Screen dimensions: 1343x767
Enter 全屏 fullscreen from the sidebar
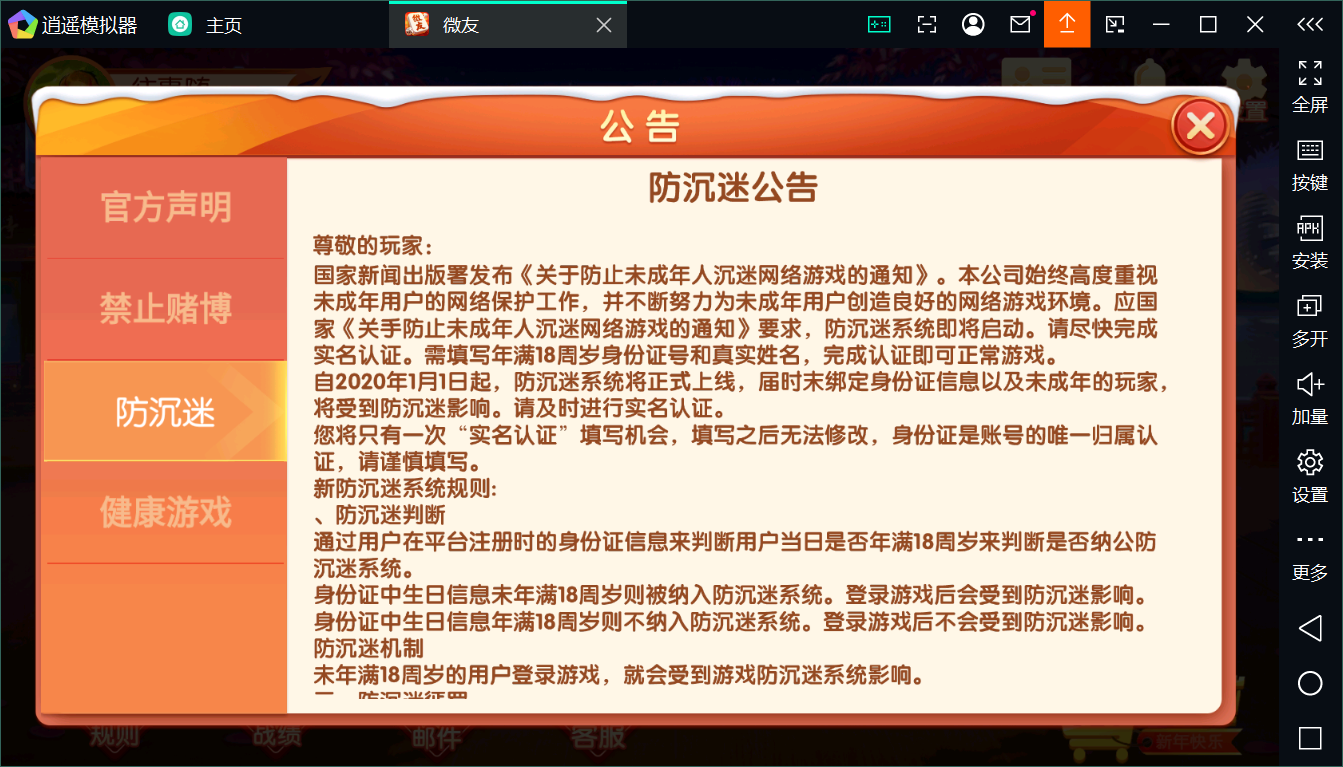coord(1310,85)
